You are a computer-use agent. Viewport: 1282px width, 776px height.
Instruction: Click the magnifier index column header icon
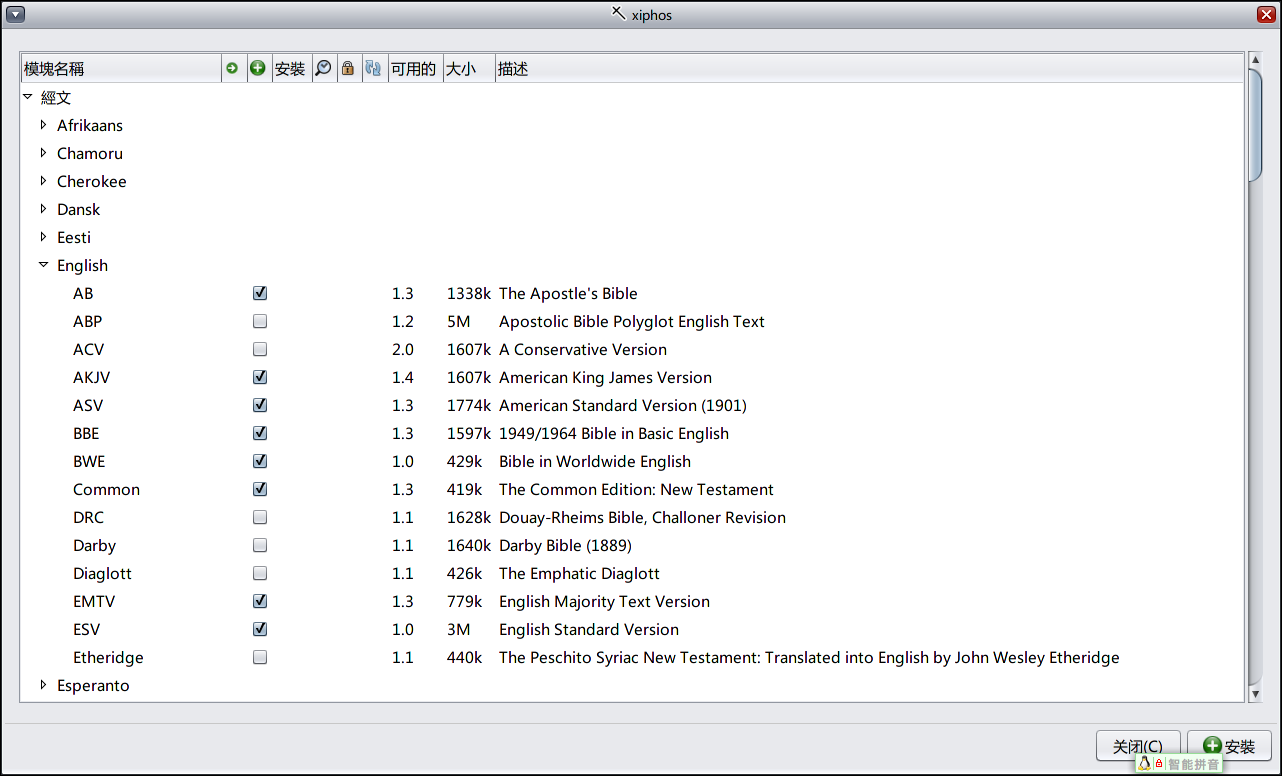[x=323, y=68]
